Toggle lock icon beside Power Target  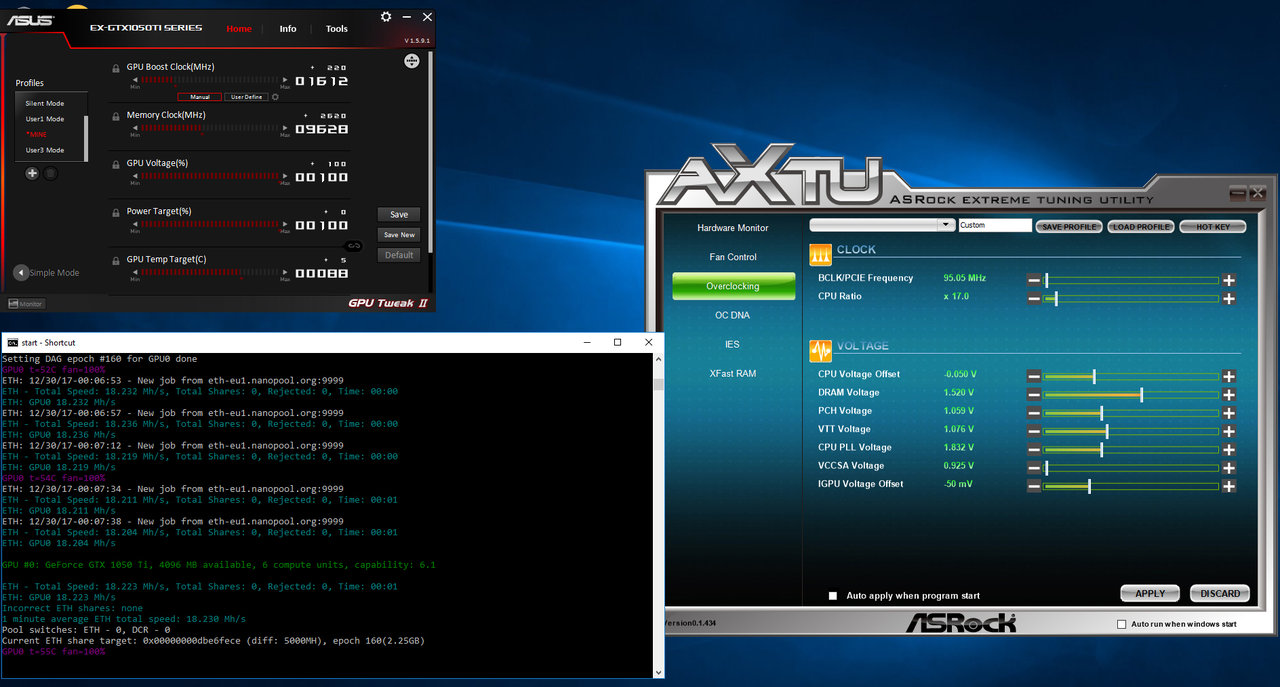click(x=116, y=211)
